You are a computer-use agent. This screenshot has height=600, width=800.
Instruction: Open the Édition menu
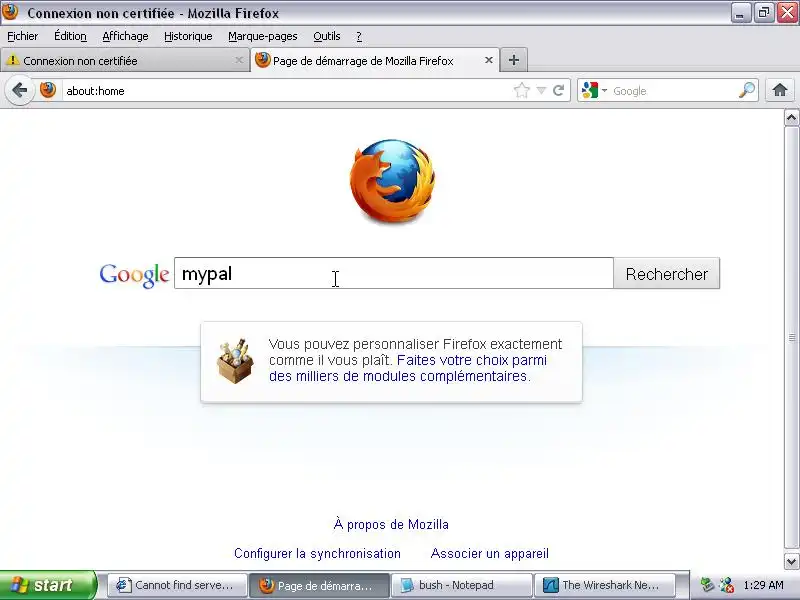click(70, 36)
